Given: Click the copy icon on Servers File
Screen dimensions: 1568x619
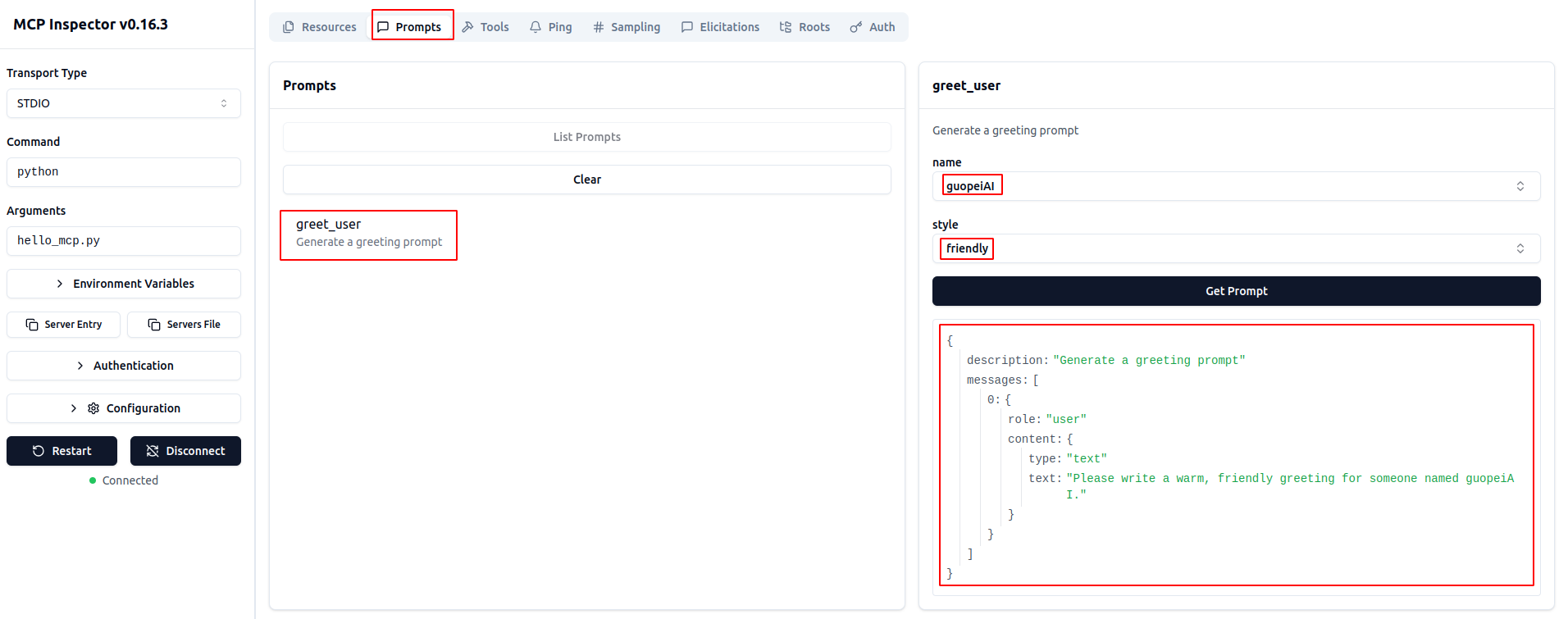Looking at the screenshot, I should pos(154,325).
